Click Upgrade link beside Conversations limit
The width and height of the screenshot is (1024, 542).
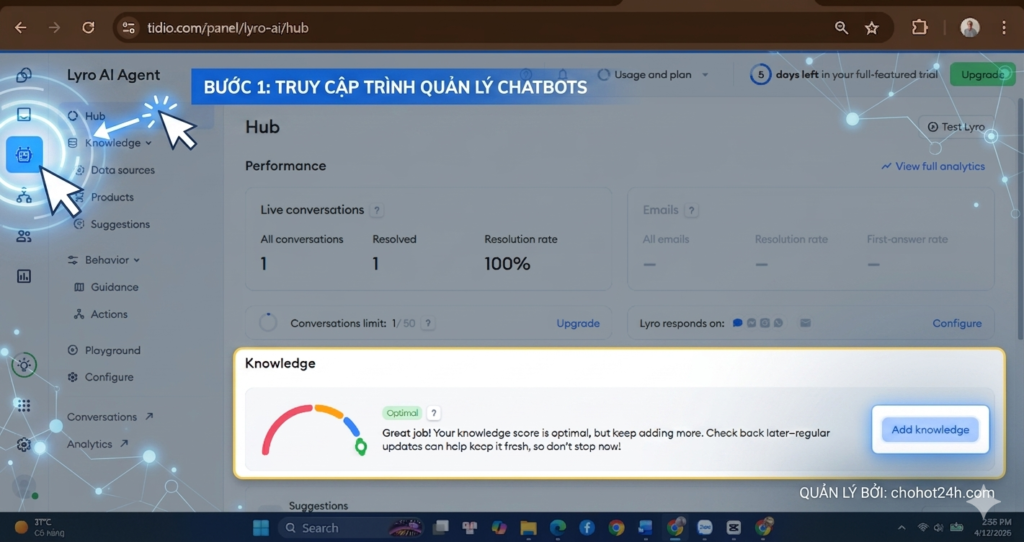click(x=578, y=323)
